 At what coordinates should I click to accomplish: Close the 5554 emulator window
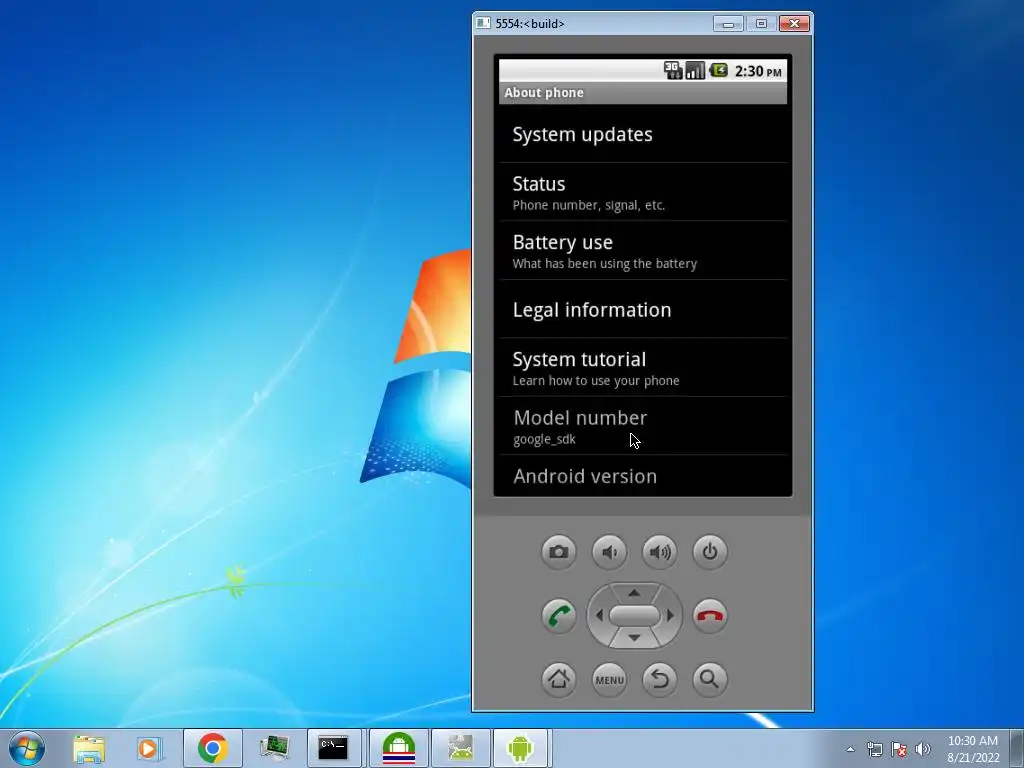click(794, 24)
